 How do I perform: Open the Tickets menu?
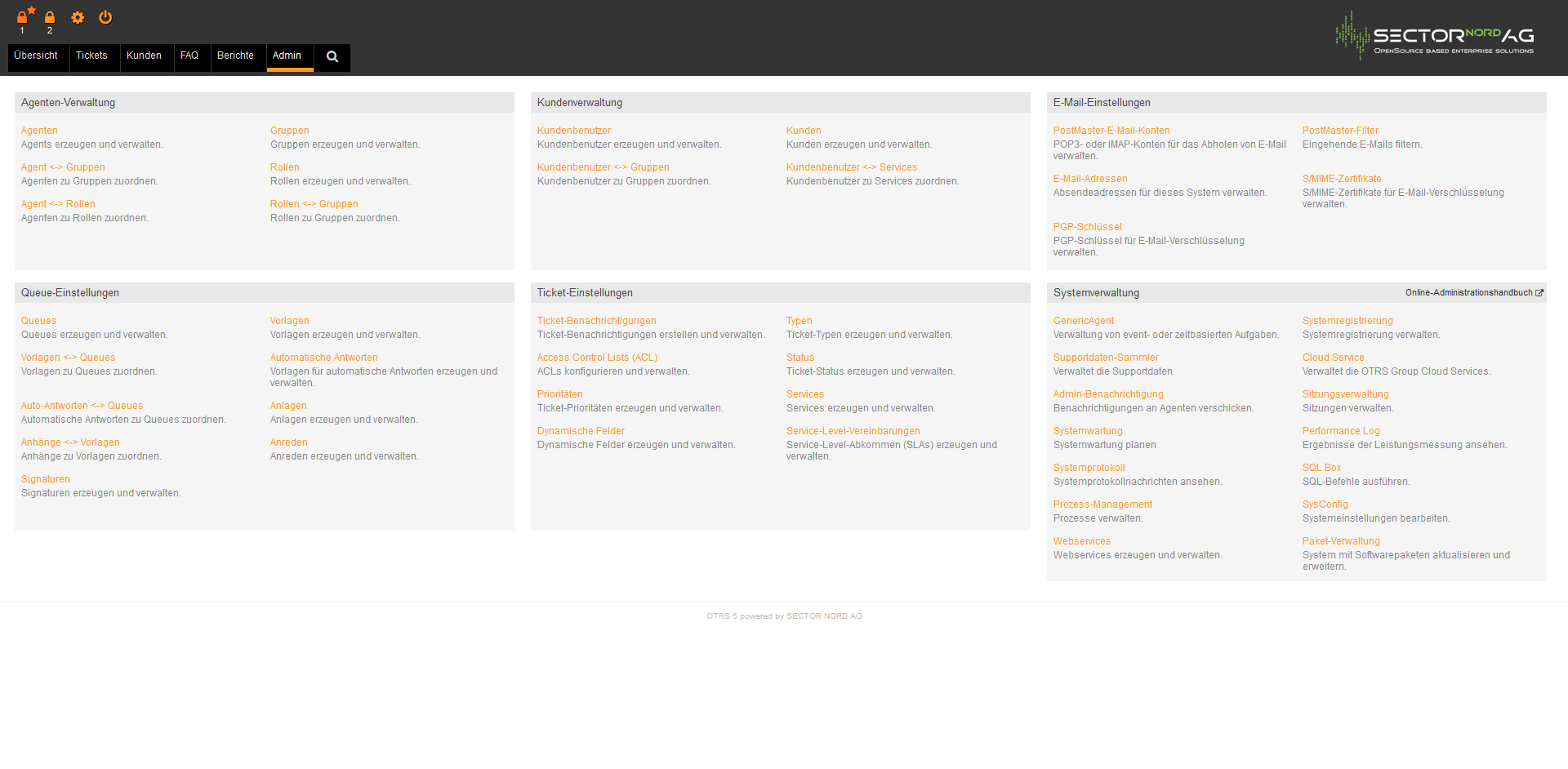point(91,56)
